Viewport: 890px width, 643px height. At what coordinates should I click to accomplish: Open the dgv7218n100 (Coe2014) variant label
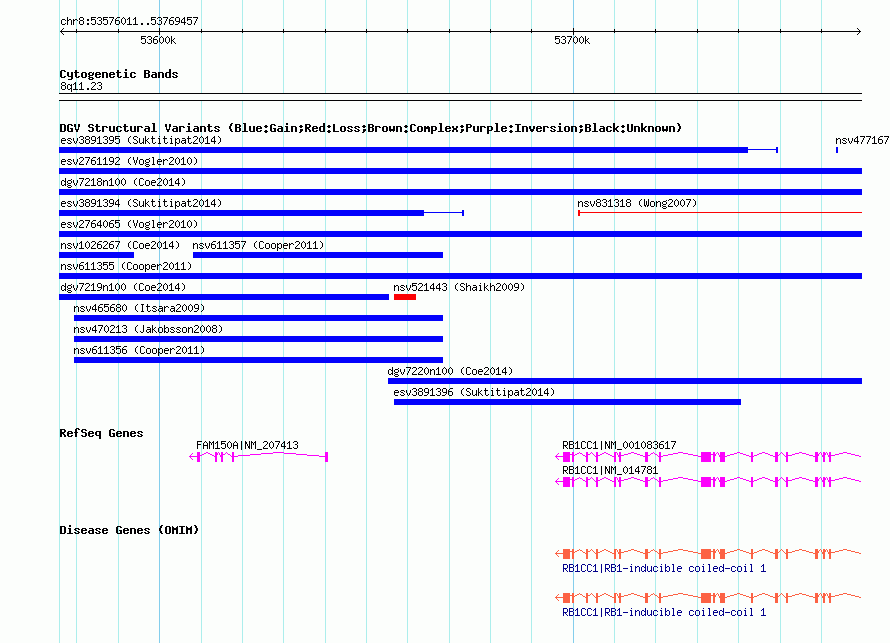(x=123, y=182)
